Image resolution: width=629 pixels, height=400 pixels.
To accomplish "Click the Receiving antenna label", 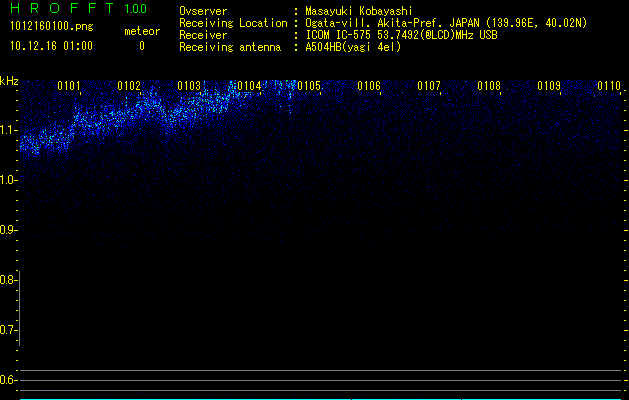I will [x=230, y=47].
